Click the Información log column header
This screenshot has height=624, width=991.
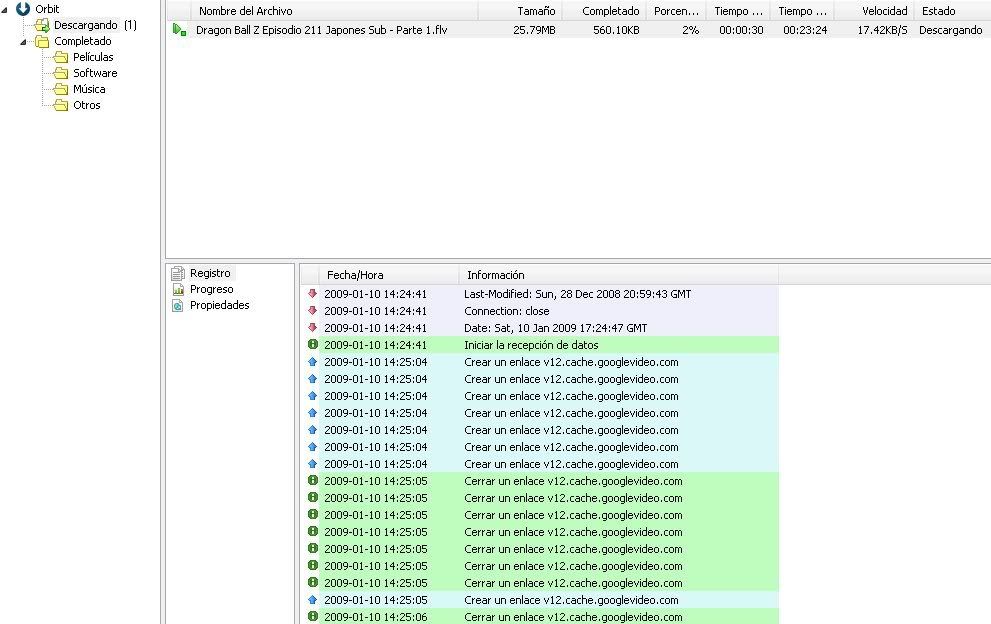pos(619,275)
